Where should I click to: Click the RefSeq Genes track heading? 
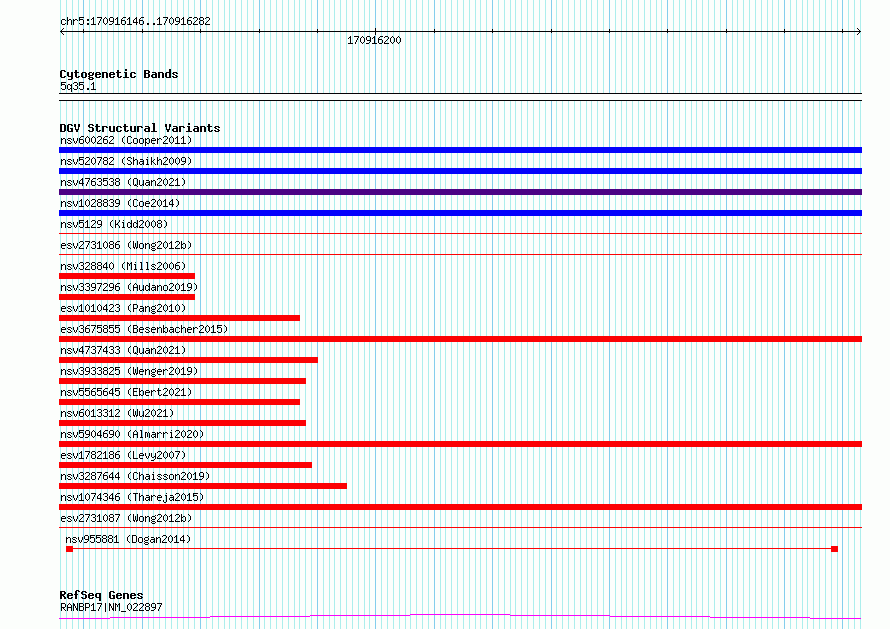[x=102, y=595]
